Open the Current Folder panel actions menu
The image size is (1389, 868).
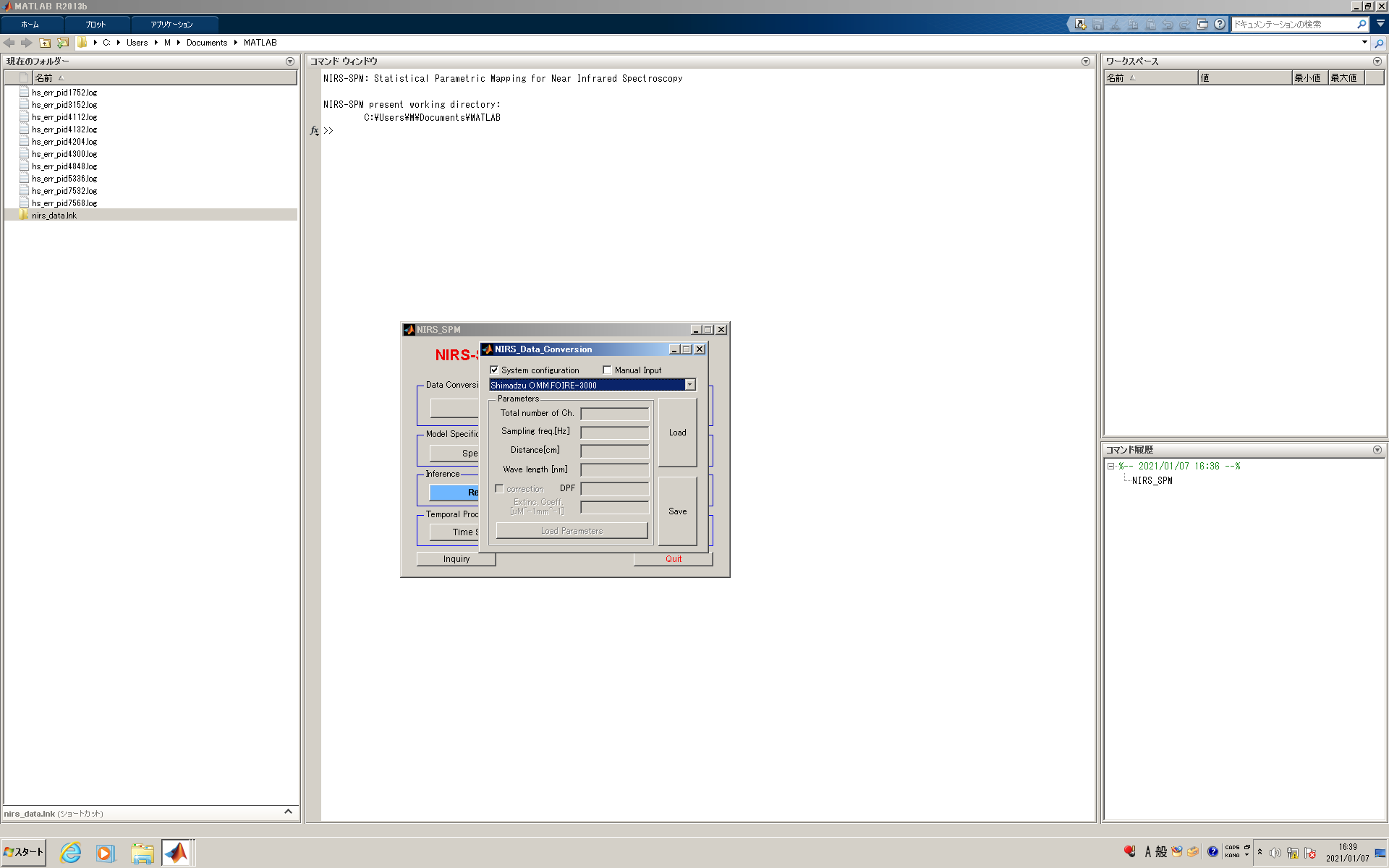coord(290,61)
